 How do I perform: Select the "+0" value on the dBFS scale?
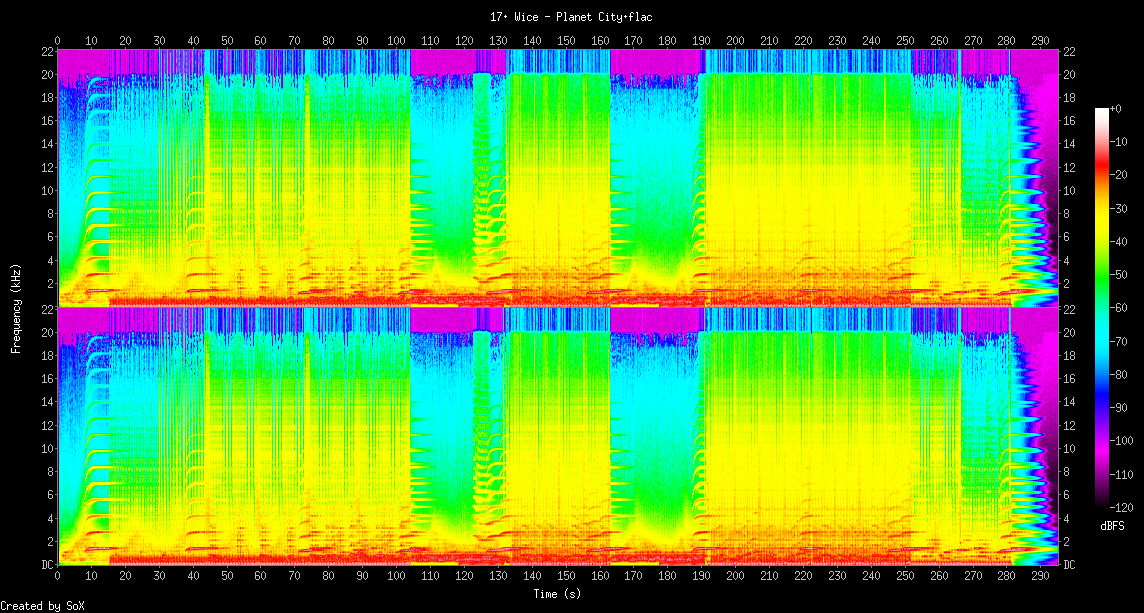tap(1116, 108)
